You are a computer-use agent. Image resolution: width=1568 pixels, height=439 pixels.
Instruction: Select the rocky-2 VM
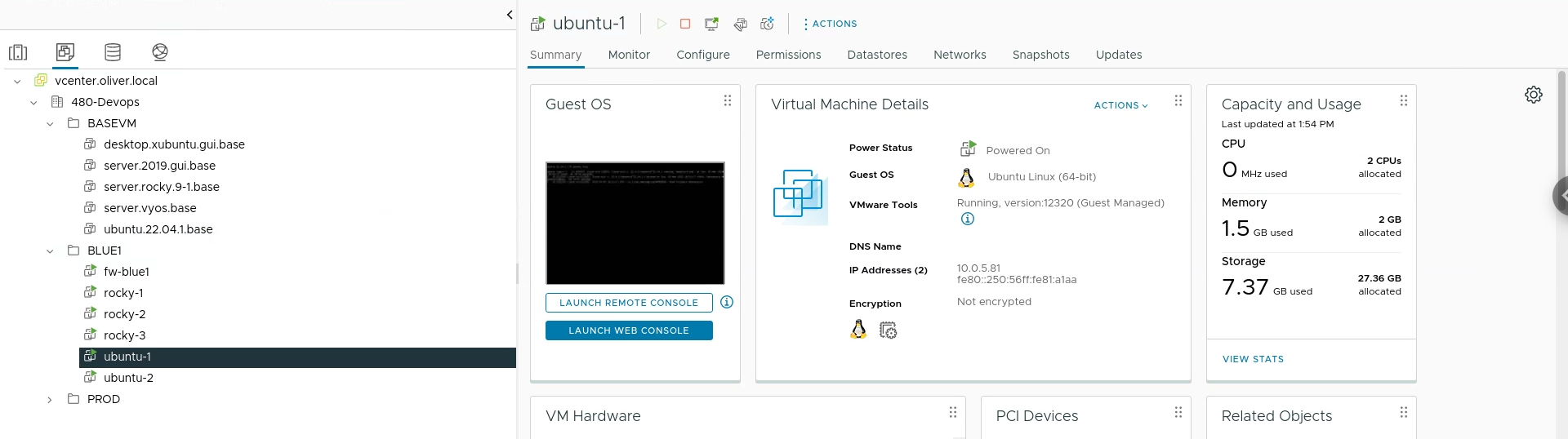pos(125,314)
